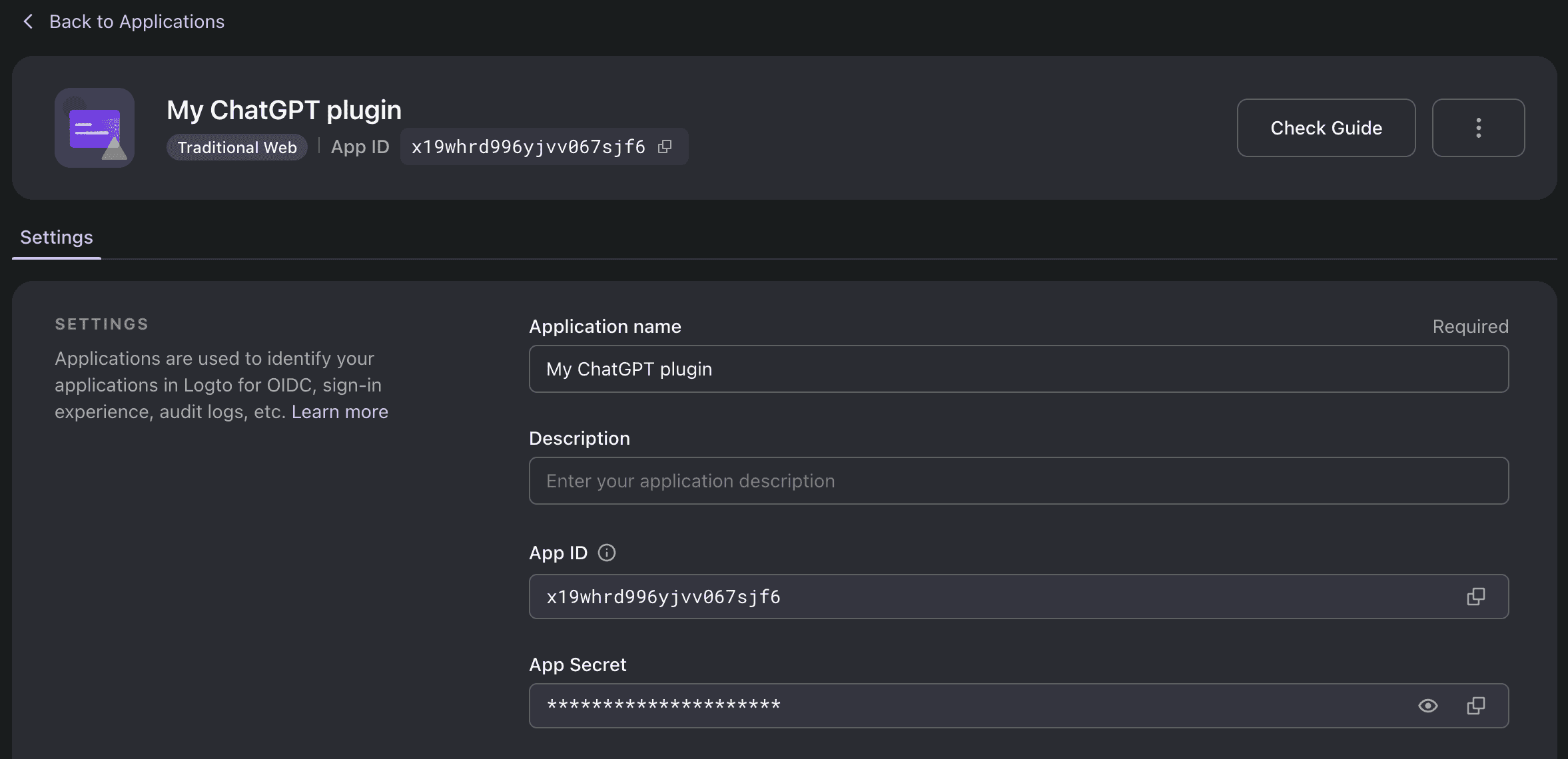Click the Traditional Web type tag
This screenshot has width=1568, height=759.
tap(237, 147)
